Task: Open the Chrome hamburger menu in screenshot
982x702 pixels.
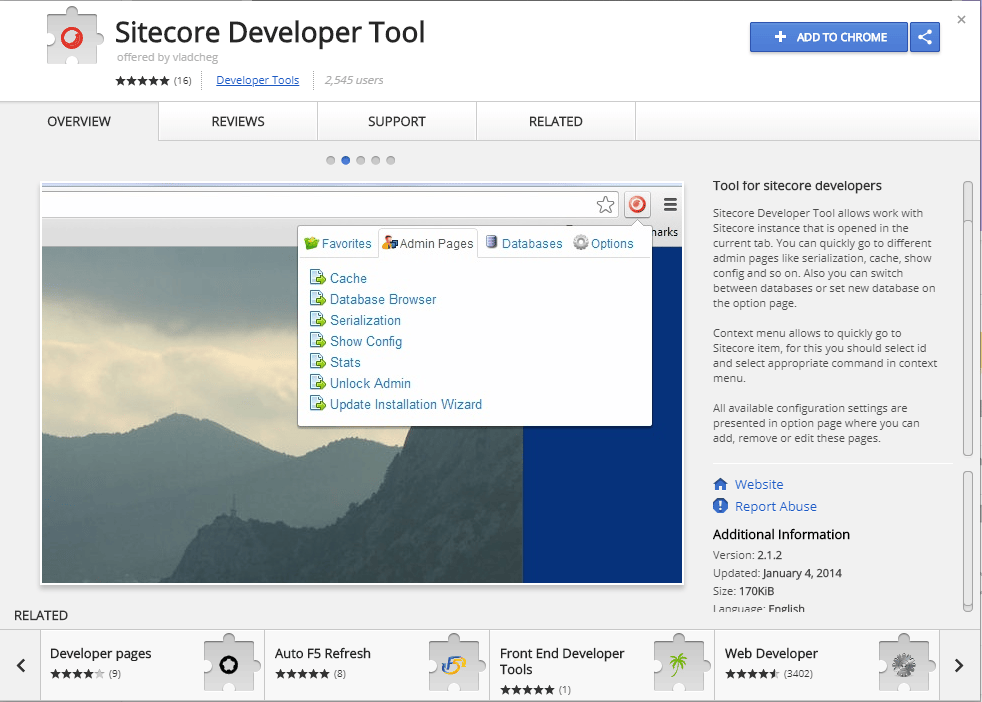Action: click(x=670, y=205)
